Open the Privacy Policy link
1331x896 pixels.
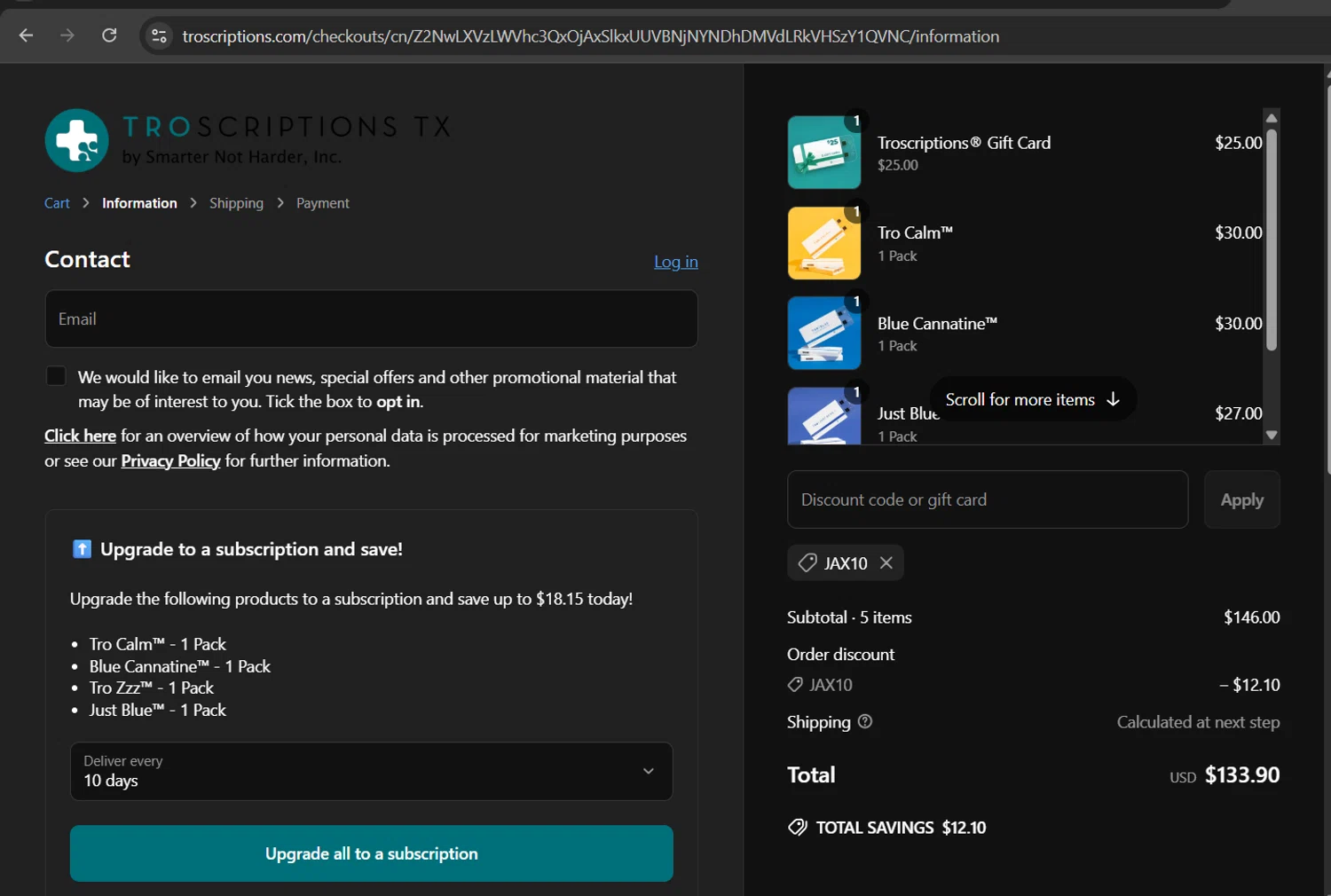[x=170, y=460]
